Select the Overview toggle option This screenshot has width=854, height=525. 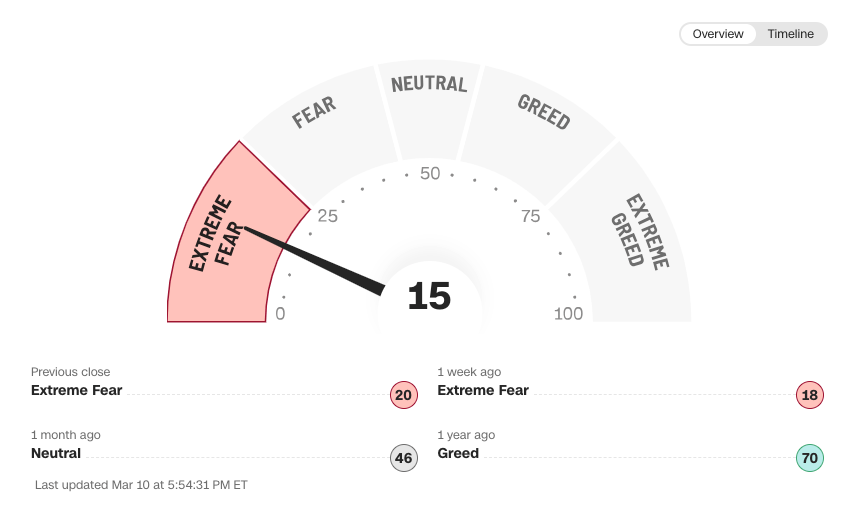tap(718, 34)
